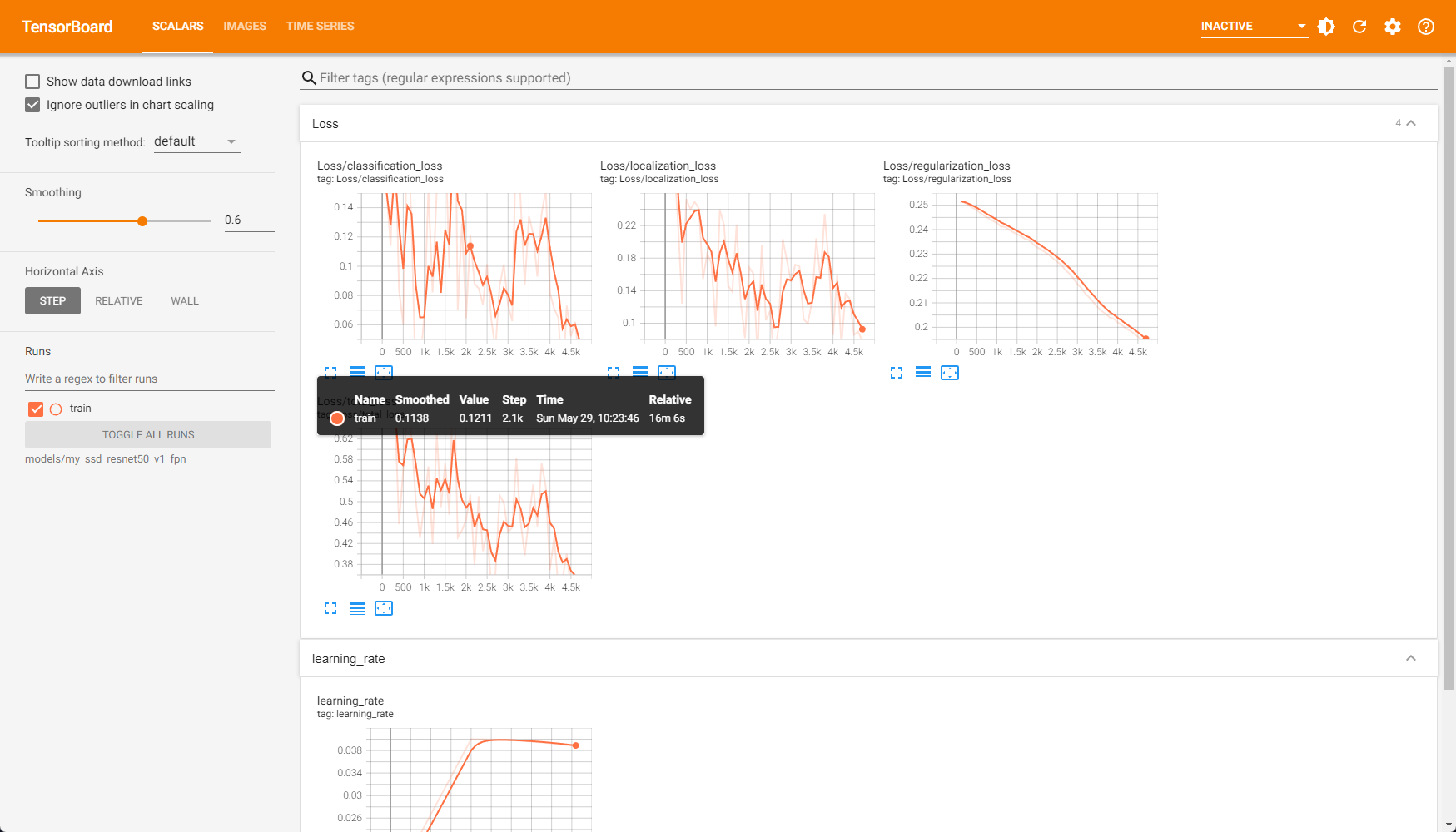Click the vertical page scrollbar
The height and width of the screenshot is (832, 1456).
tap(1449, 379)
